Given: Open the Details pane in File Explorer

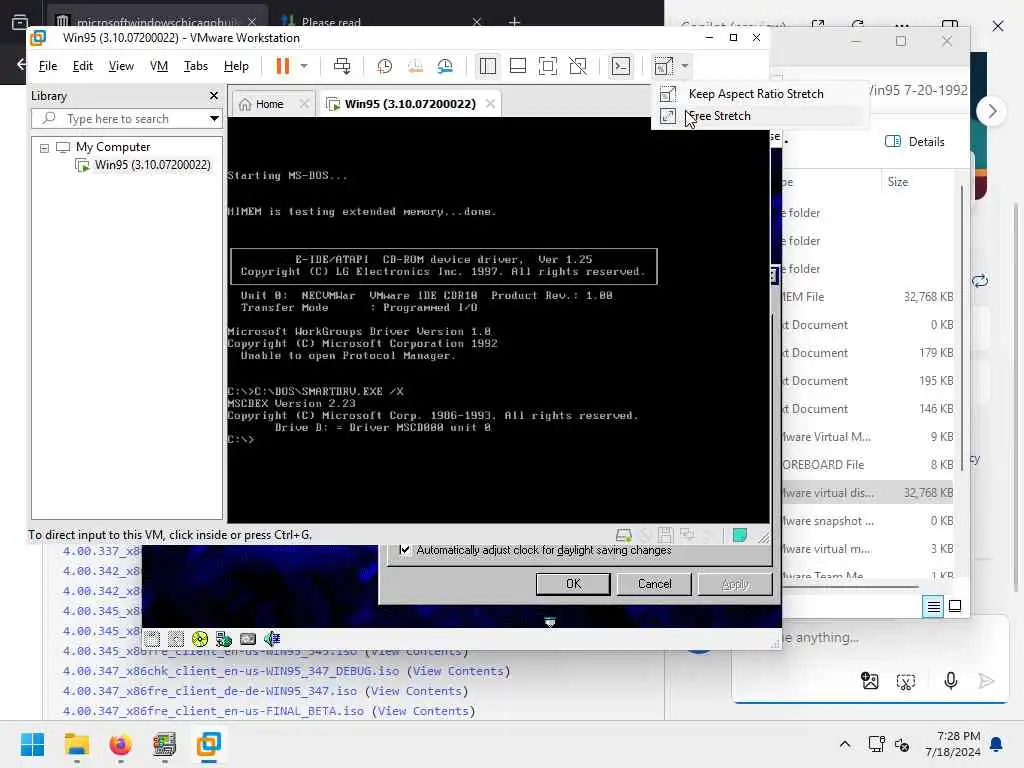Looking at the screenshot, I should pos(914,142).
